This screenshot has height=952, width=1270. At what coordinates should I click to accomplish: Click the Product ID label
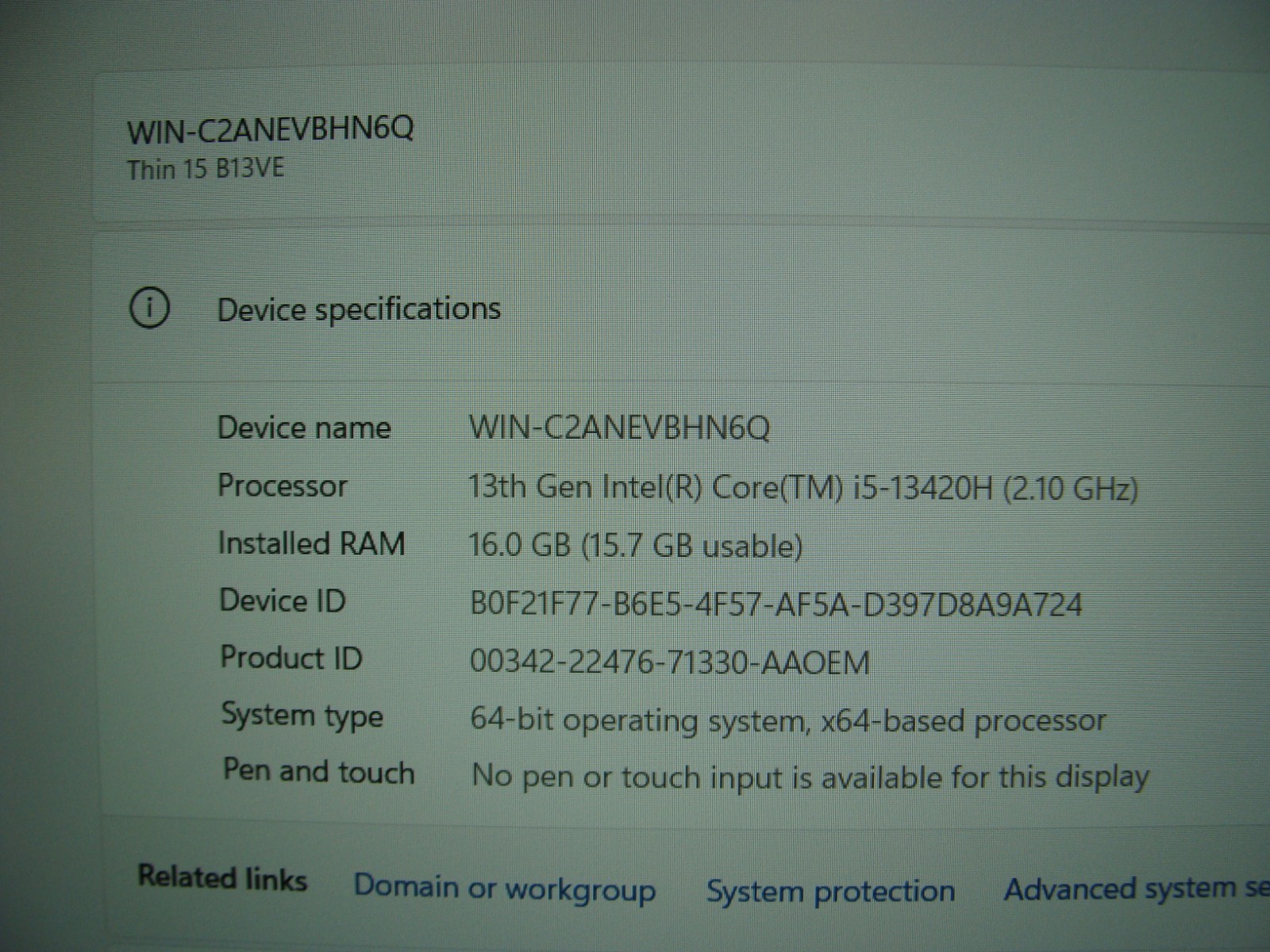point(291,658)
